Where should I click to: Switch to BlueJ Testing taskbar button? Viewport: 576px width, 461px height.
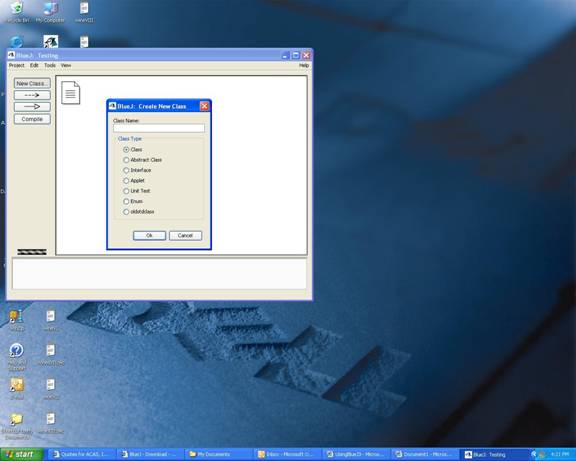493,454
